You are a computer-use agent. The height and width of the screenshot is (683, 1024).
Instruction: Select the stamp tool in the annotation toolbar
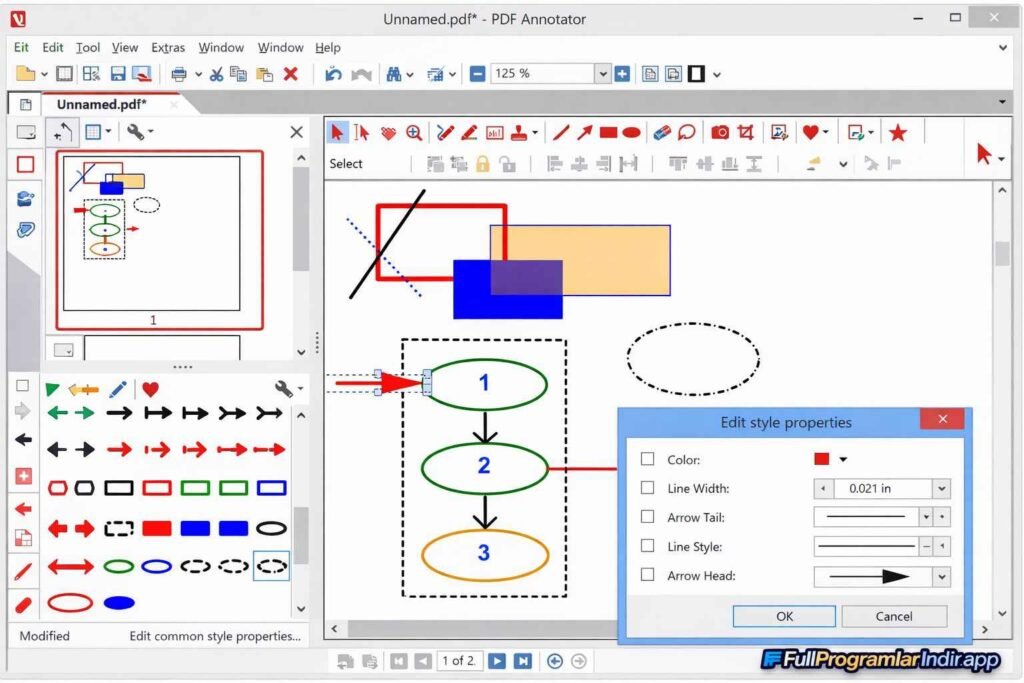(x=517, y=131)
